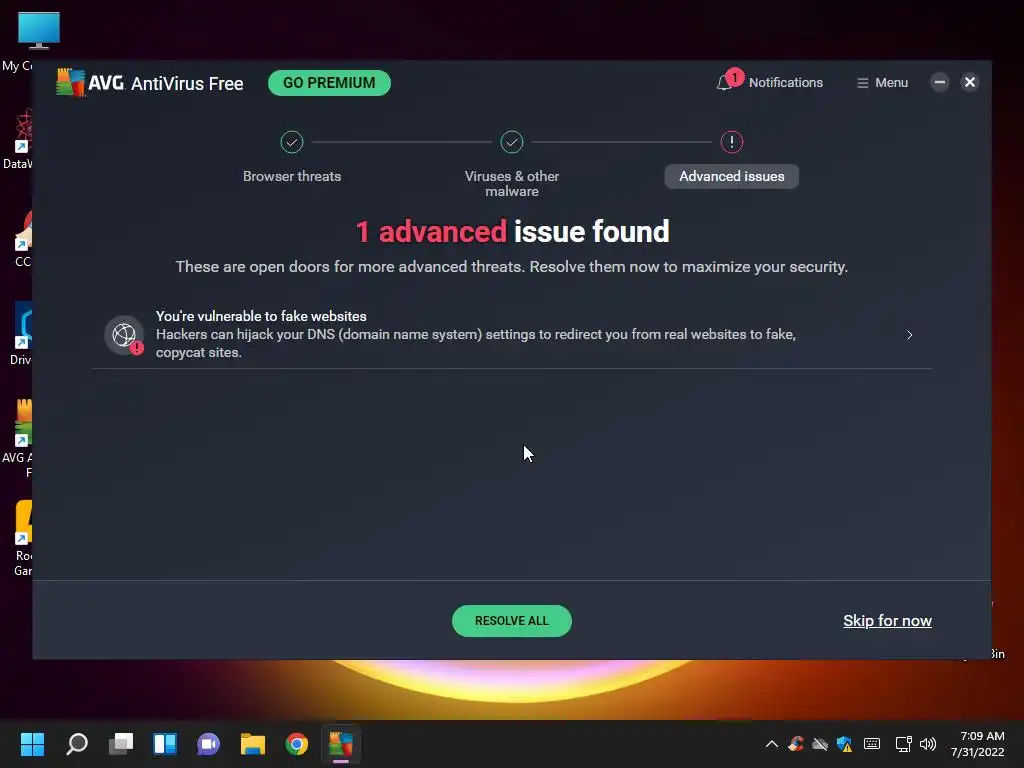
Task: Launch Google Chrome from taskbar
Action: [296, 744]
